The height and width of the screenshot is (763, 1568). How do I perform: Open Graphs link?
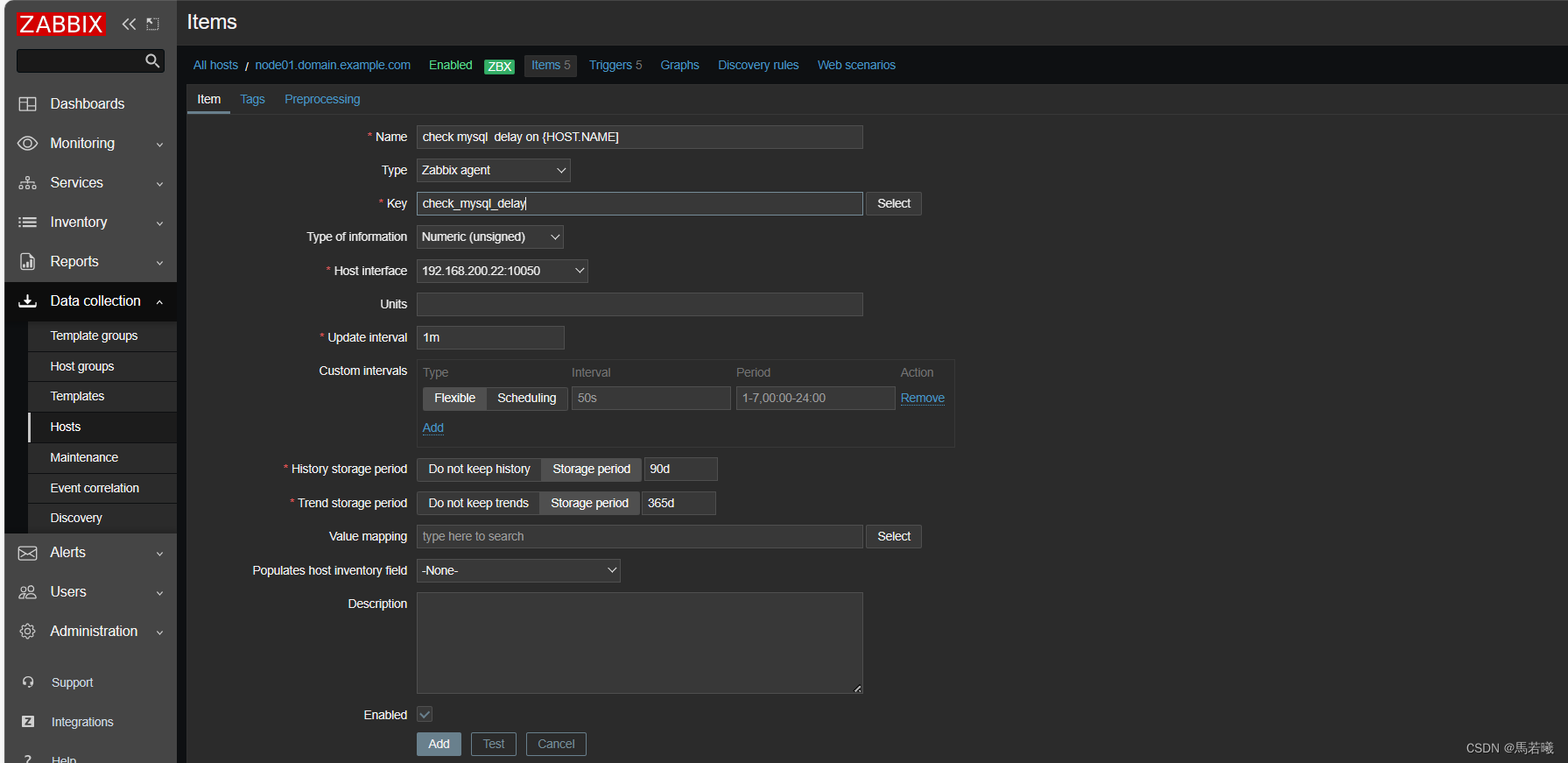(x=679, y=65)
